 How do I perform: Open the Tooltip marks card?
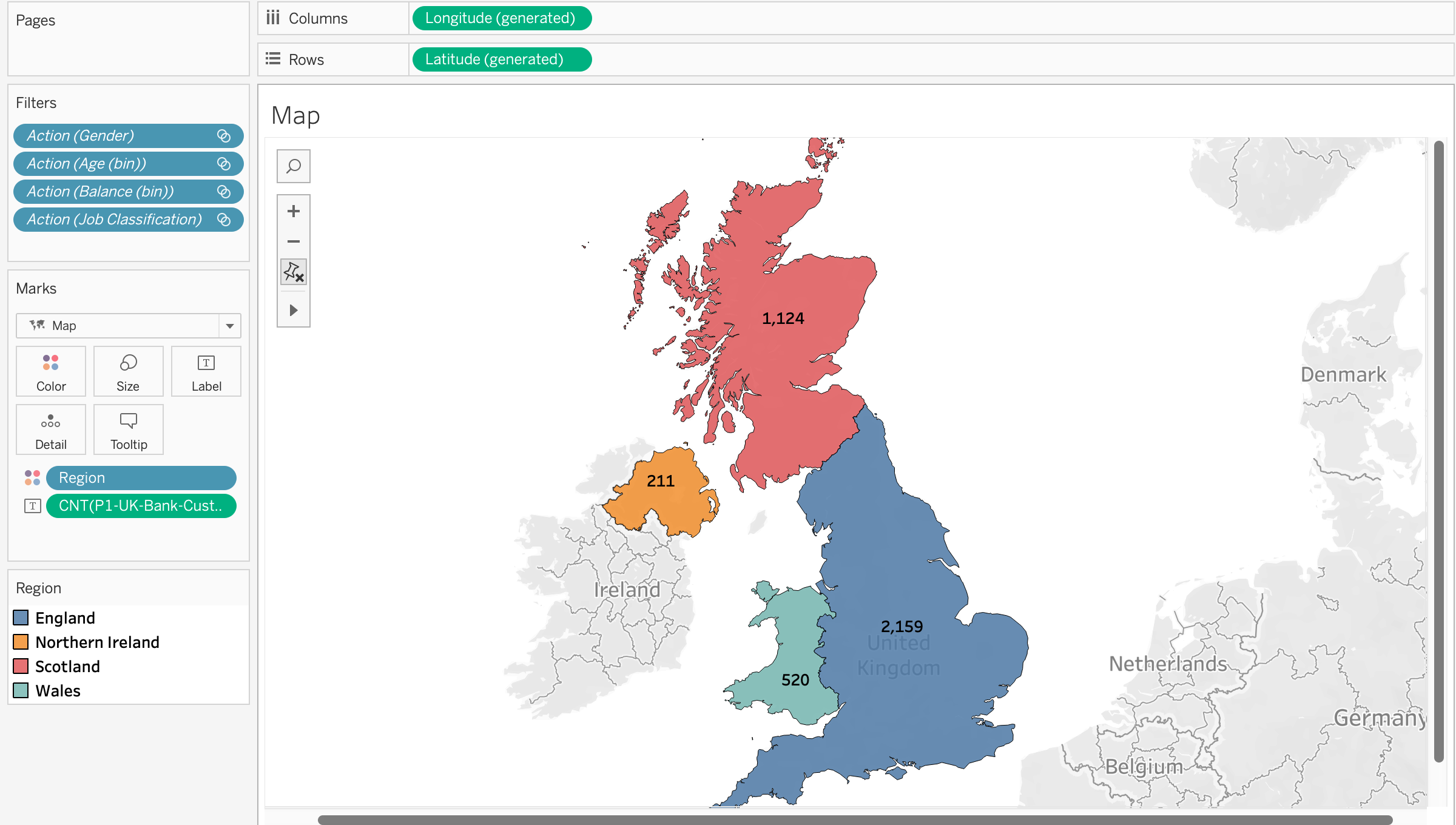pos(128,429)
